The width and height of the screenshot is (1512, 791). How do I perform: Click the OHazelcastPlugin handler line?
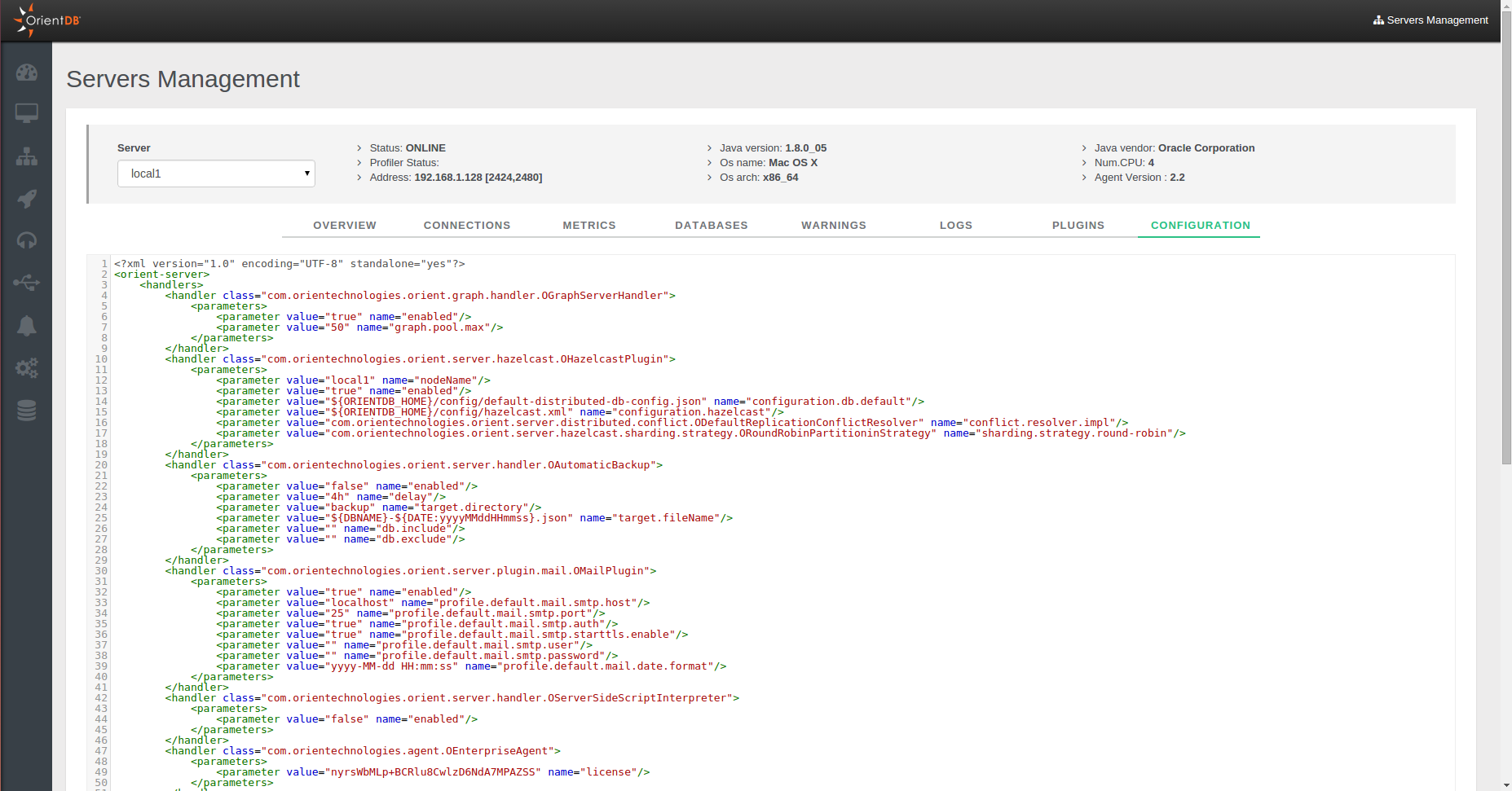pos(421,359)
